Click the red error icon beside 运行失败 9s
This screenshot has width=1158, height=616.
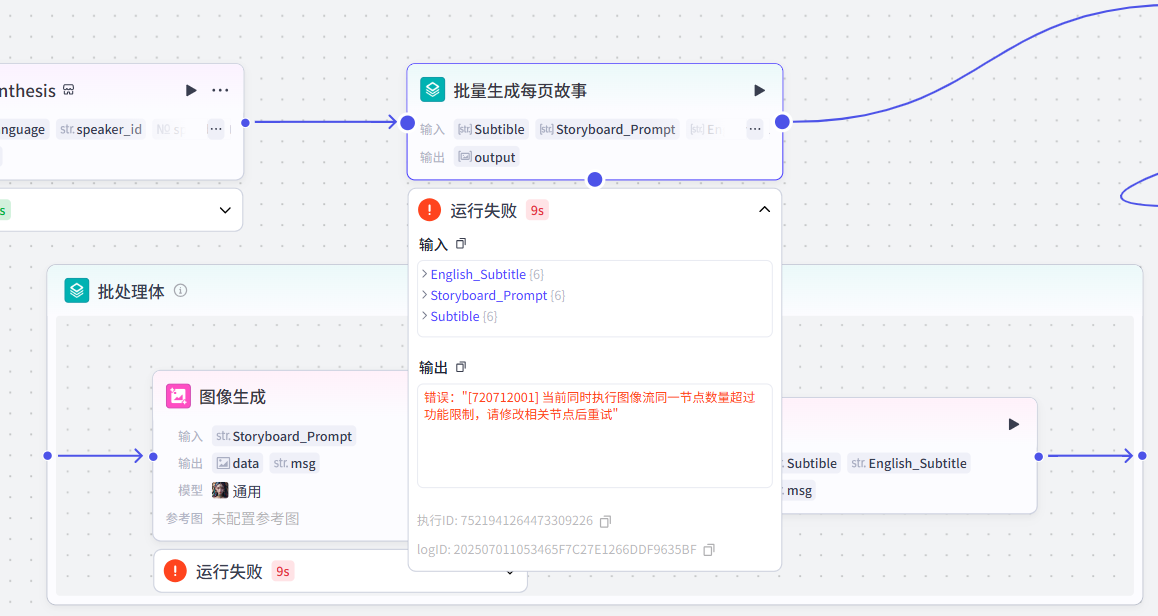click(x=429, y=210)
